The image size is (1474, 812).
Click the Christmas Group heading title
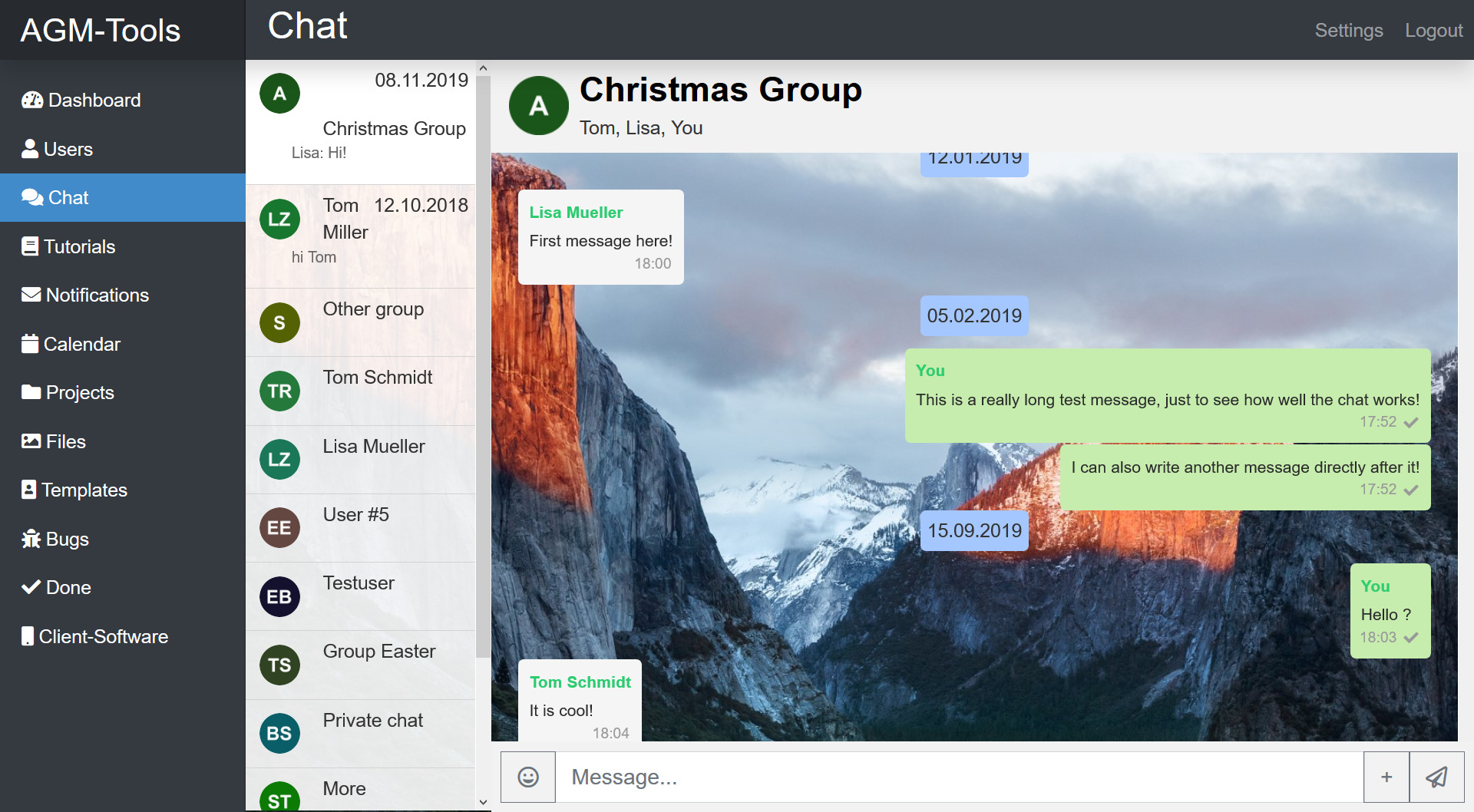point(721,90)
